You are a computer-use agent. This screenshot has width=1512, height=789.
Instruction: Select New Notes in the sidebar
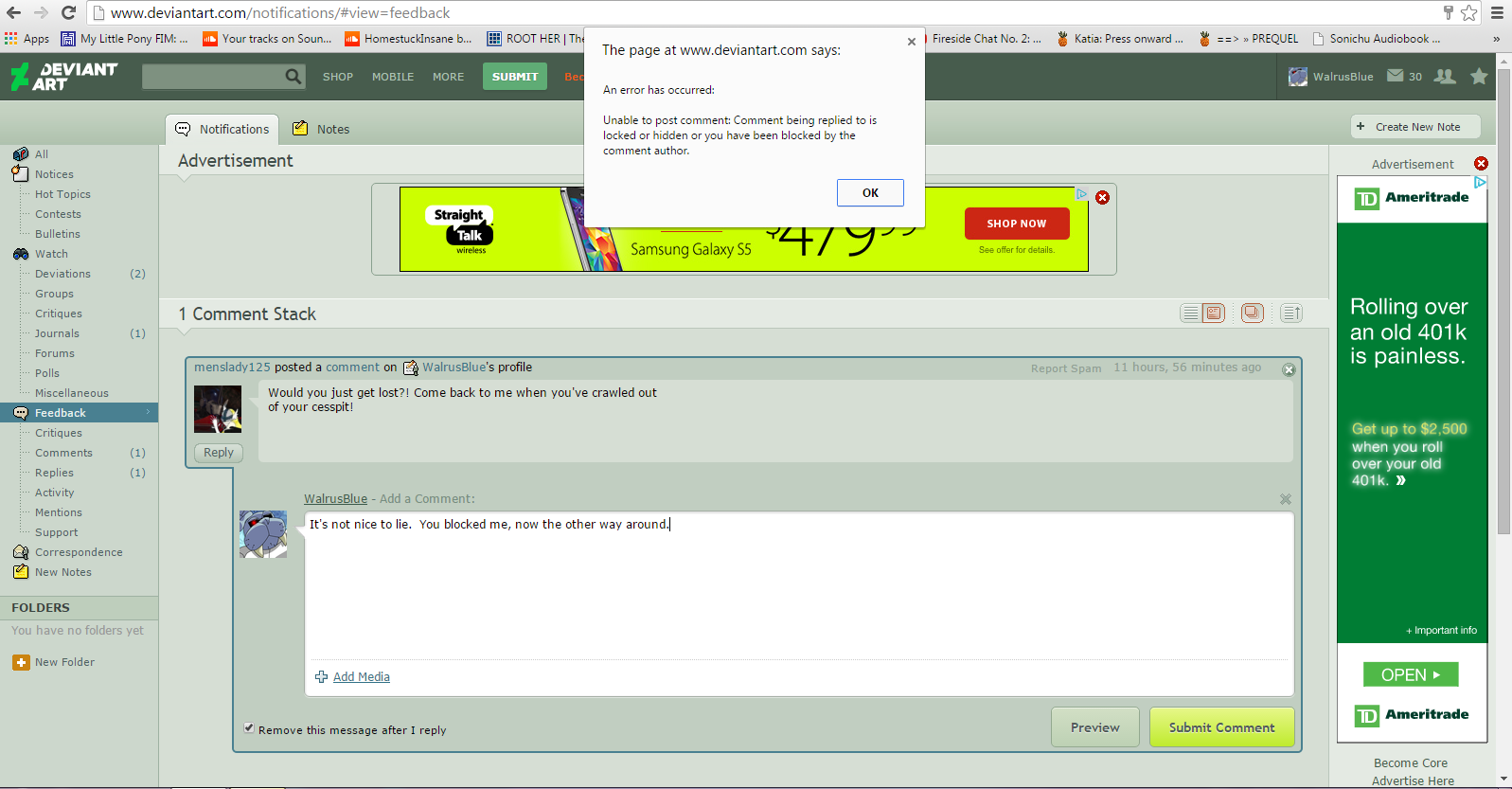[63, 572]
